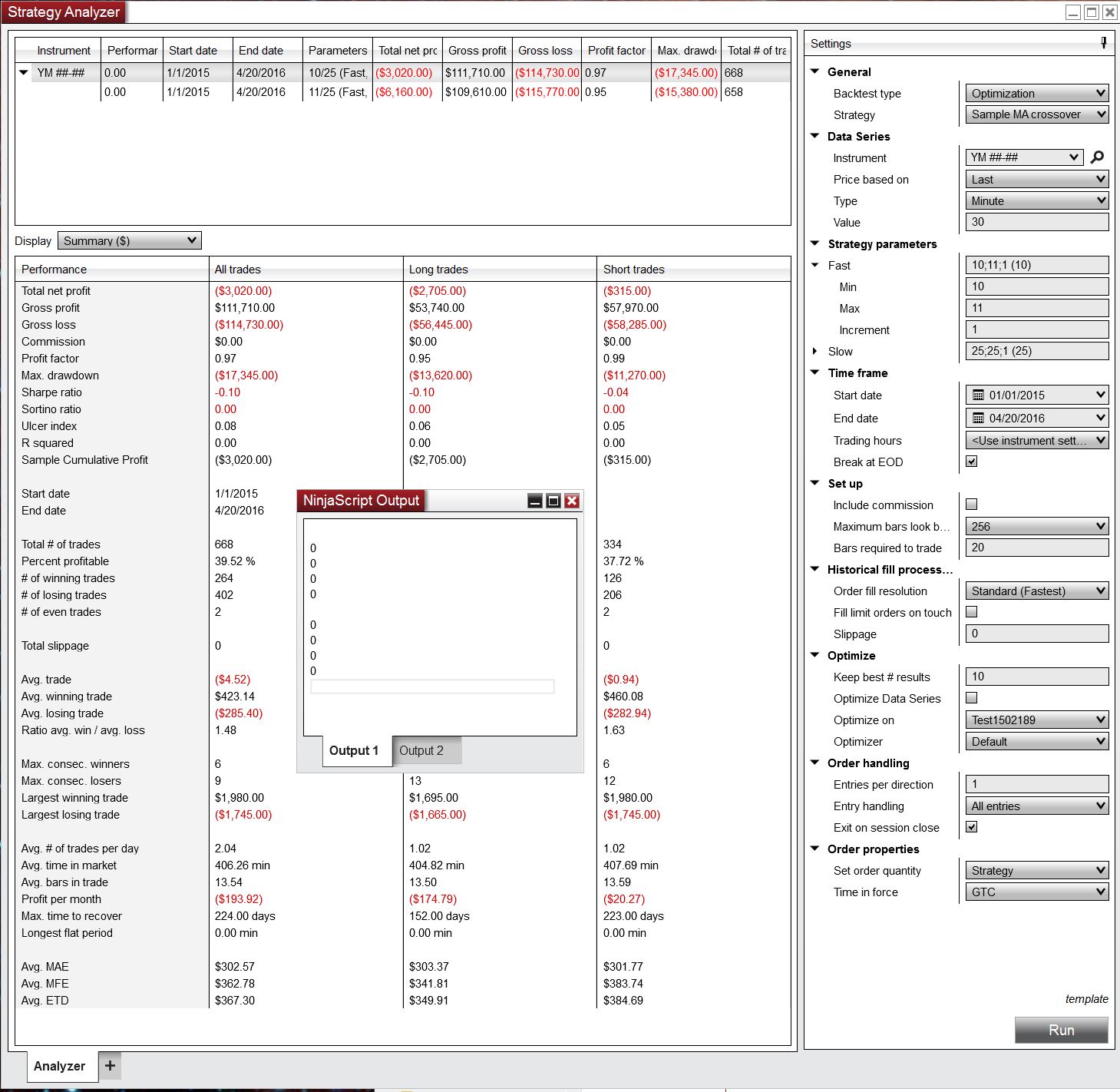Collapse the Order properties section
This screenshot has height=1092, width=1120.
pos(815,849)
